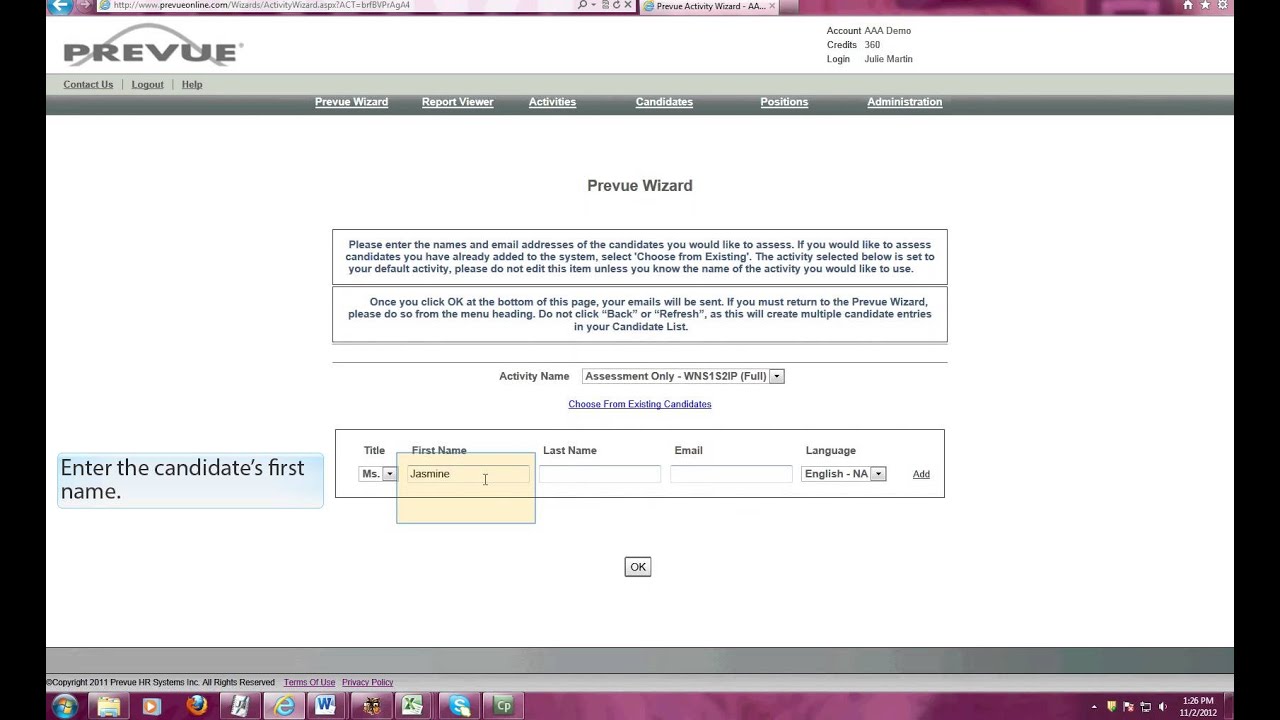Open the Positions menu
The width and height of the screenshot is (1280, 720).
(x=784, y=102)
